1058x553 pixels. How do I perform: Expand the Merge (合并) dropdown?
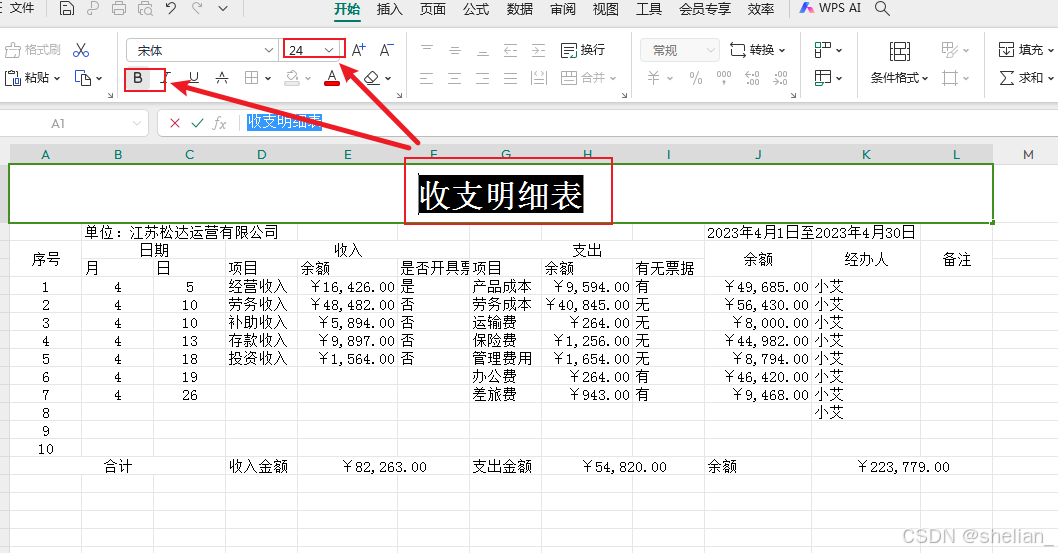point(613,79)
